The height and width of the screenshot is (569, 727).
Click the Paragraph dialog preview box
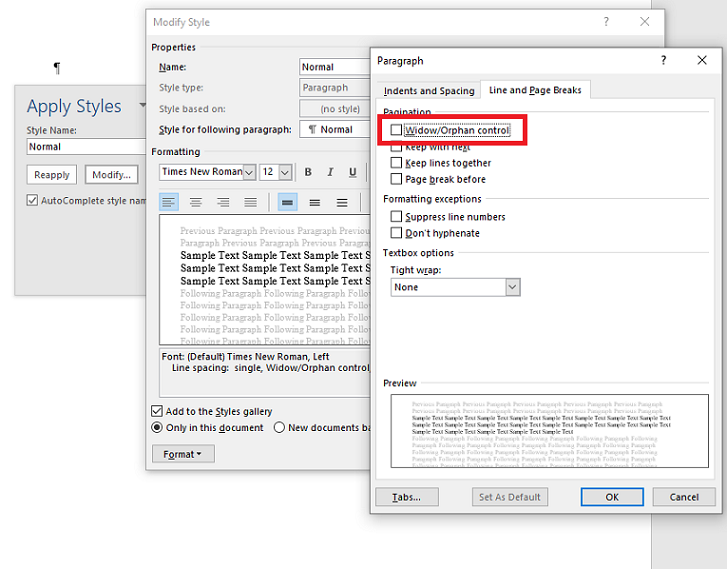pos(549,431)
